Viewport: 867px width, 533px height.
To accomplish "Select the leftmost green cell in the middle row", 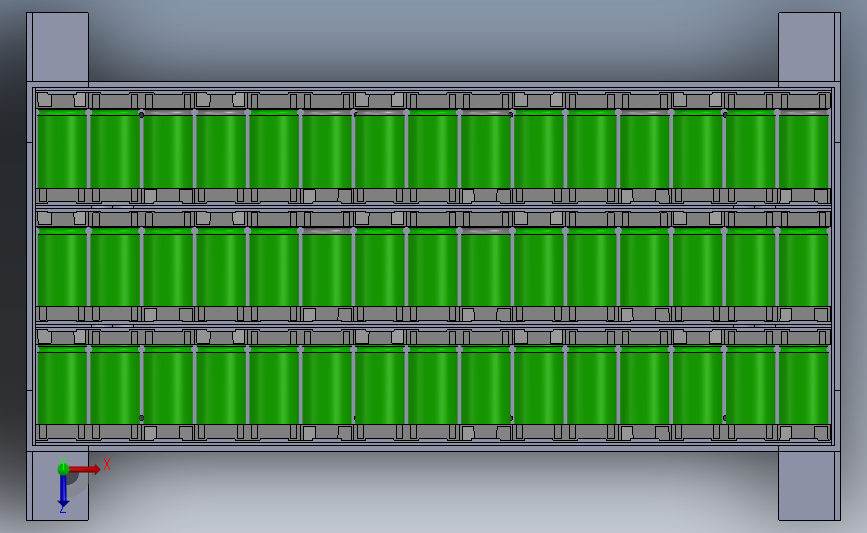I will coord(62,267).
